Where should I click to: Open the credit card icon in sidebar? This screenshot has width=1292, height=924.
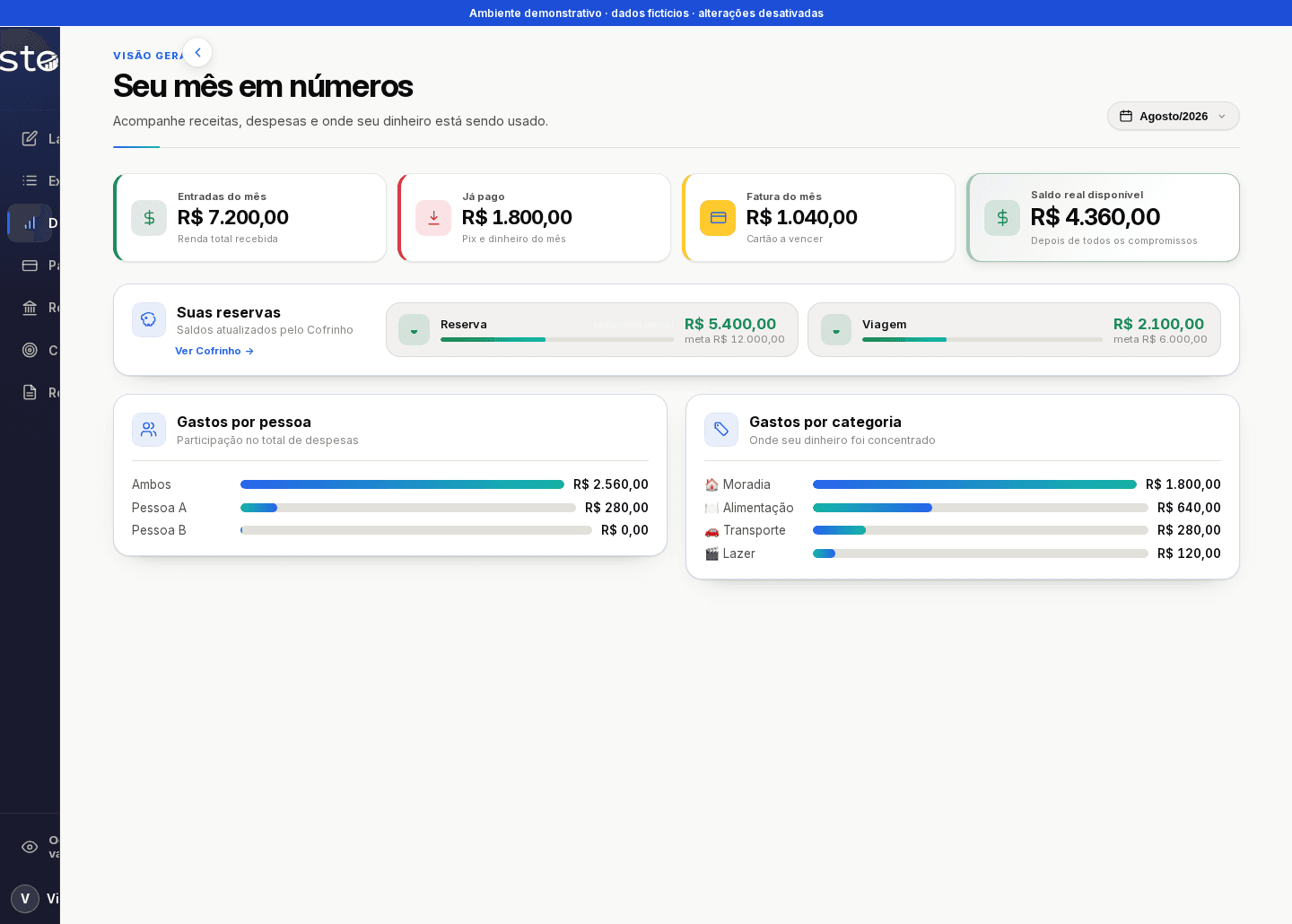coord(30,266)
